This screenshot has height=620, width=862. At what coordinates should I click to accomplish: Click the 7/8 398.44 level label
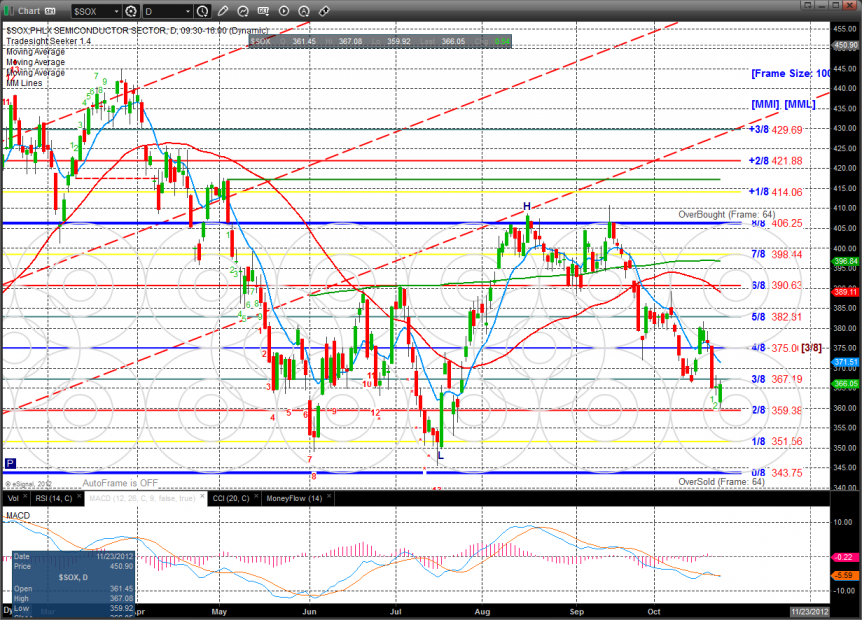[x=777, y=254]
